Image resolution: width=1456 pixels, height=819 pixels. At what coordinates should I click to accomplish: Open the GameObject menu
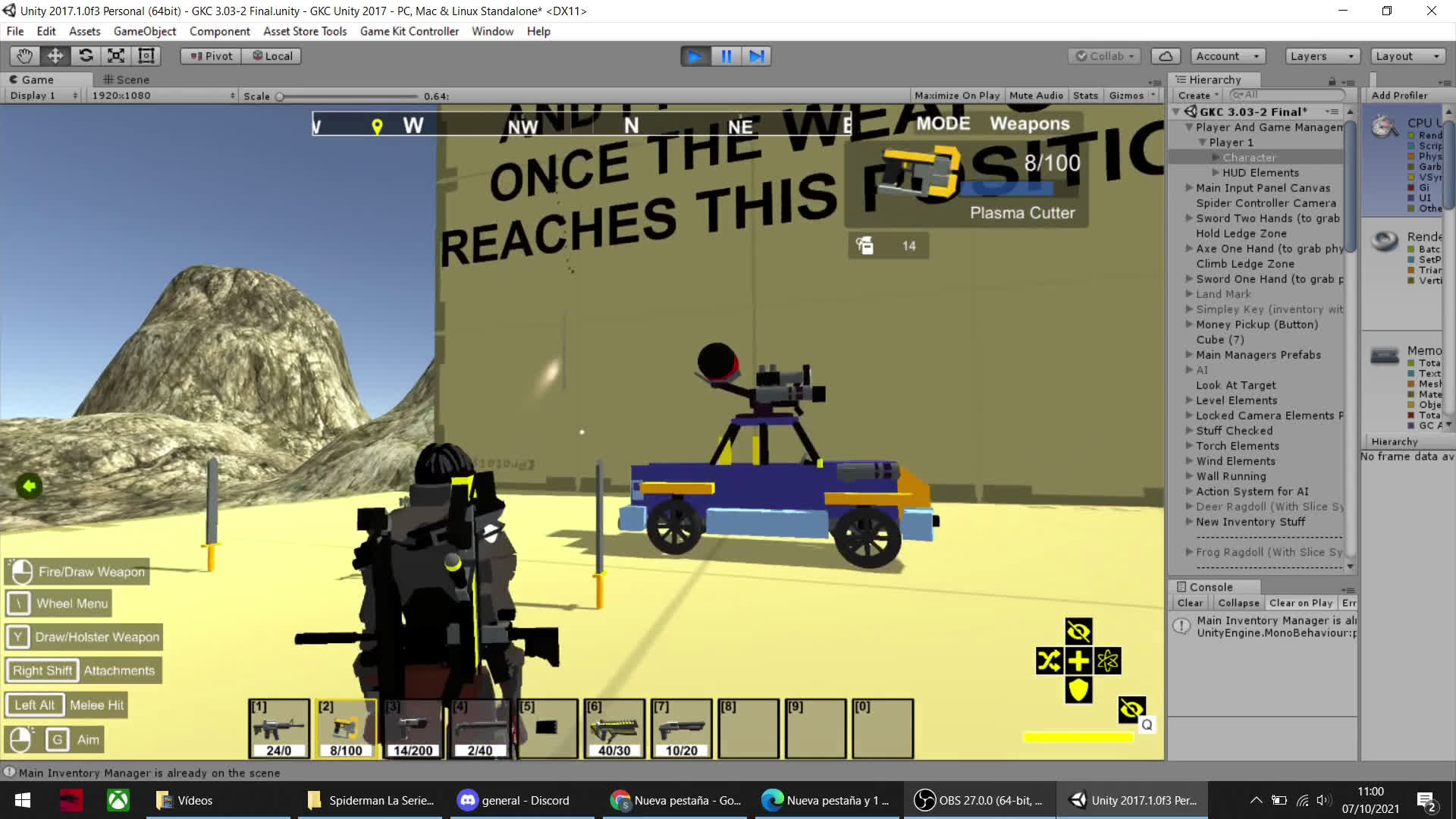[x=144, y=31]
